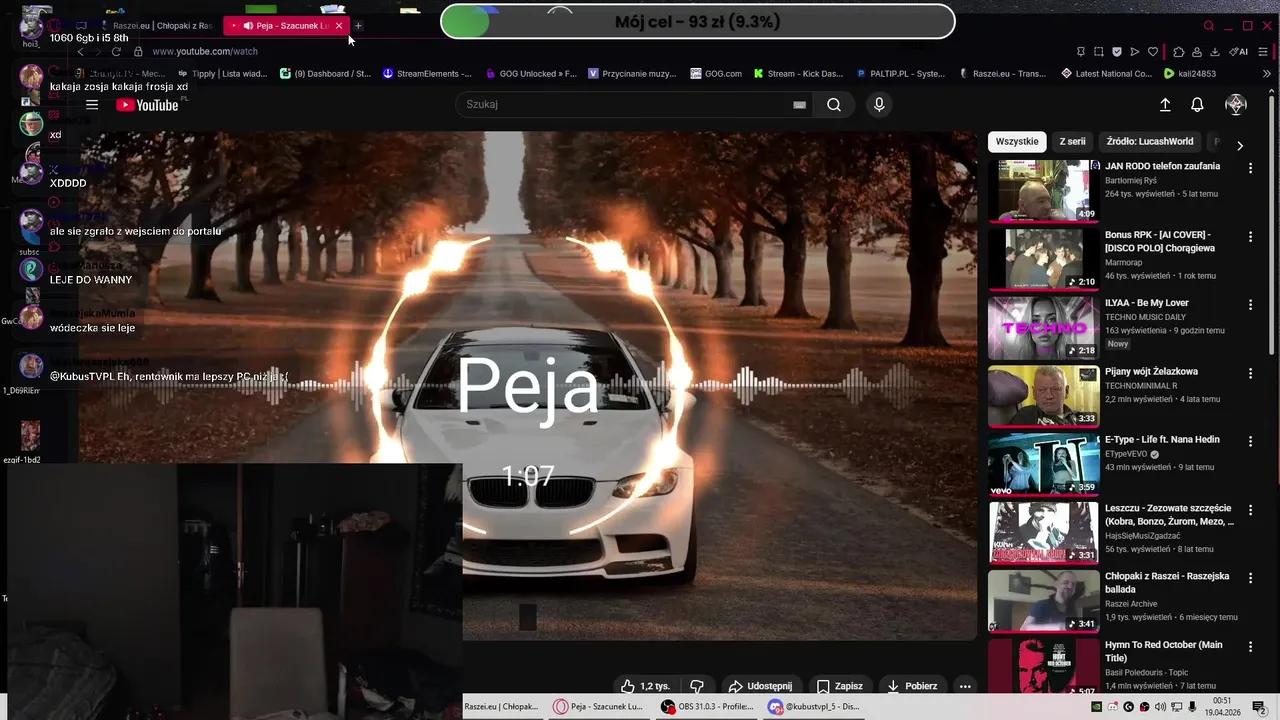
Task: Open options menu for Pijany wójt Żelazkowa
Action: click(x=1250, y=373)
